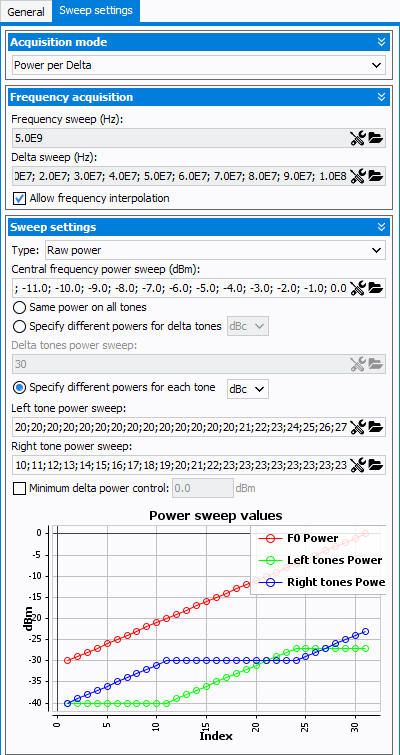Load Right tone power sweep from folder
This screenshot has width=400, height=755.
point(375,465)
